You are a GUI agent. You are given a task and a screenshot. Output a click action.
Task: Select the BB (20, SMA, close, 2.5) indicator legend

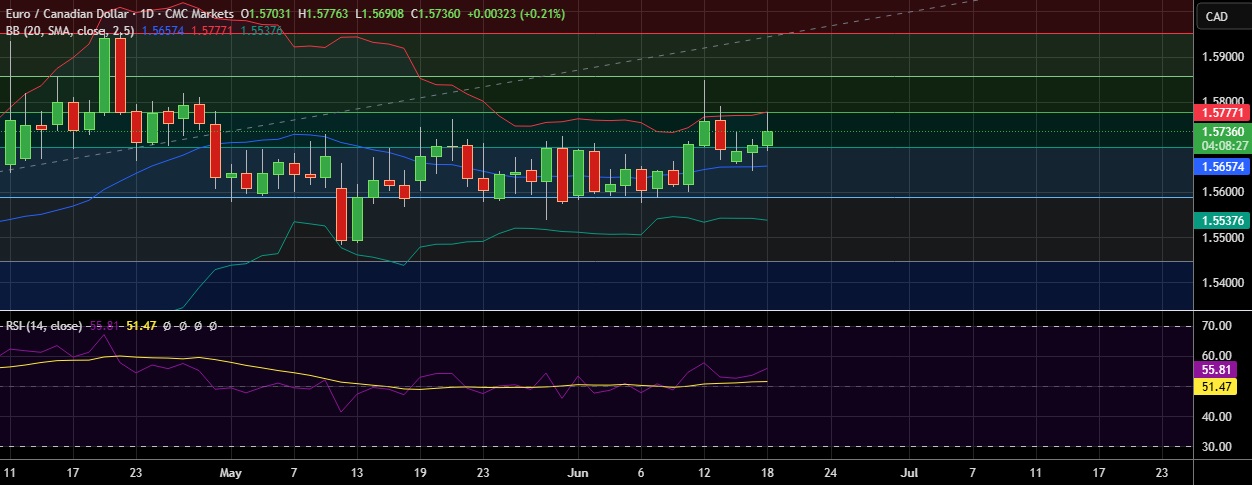69,31
